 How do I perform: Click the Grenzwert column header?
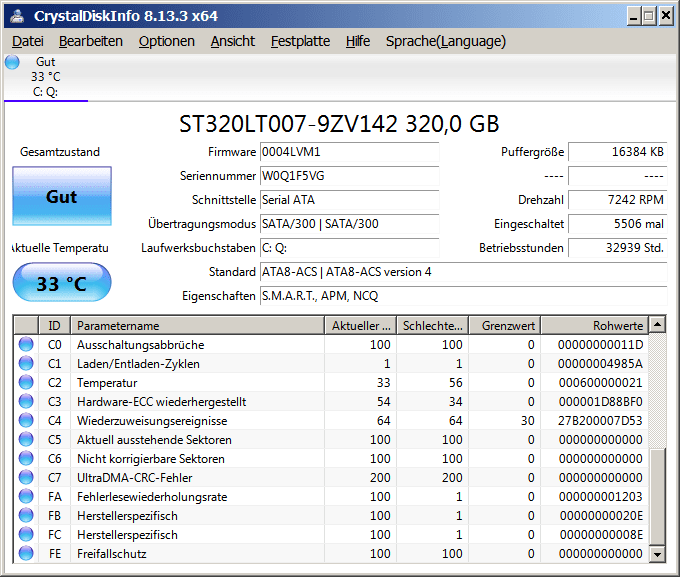[504, 325]
